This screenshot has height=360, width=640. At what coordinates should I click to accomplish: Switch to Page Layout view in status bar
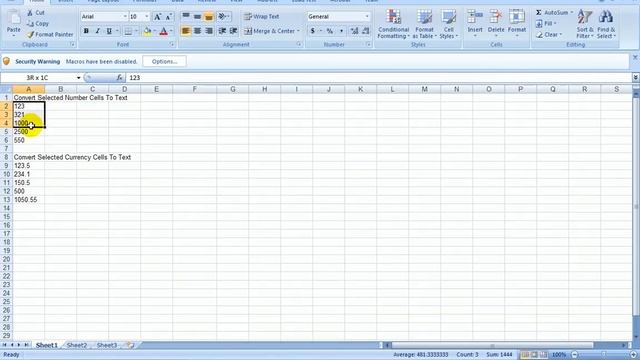tap(534, 355)
